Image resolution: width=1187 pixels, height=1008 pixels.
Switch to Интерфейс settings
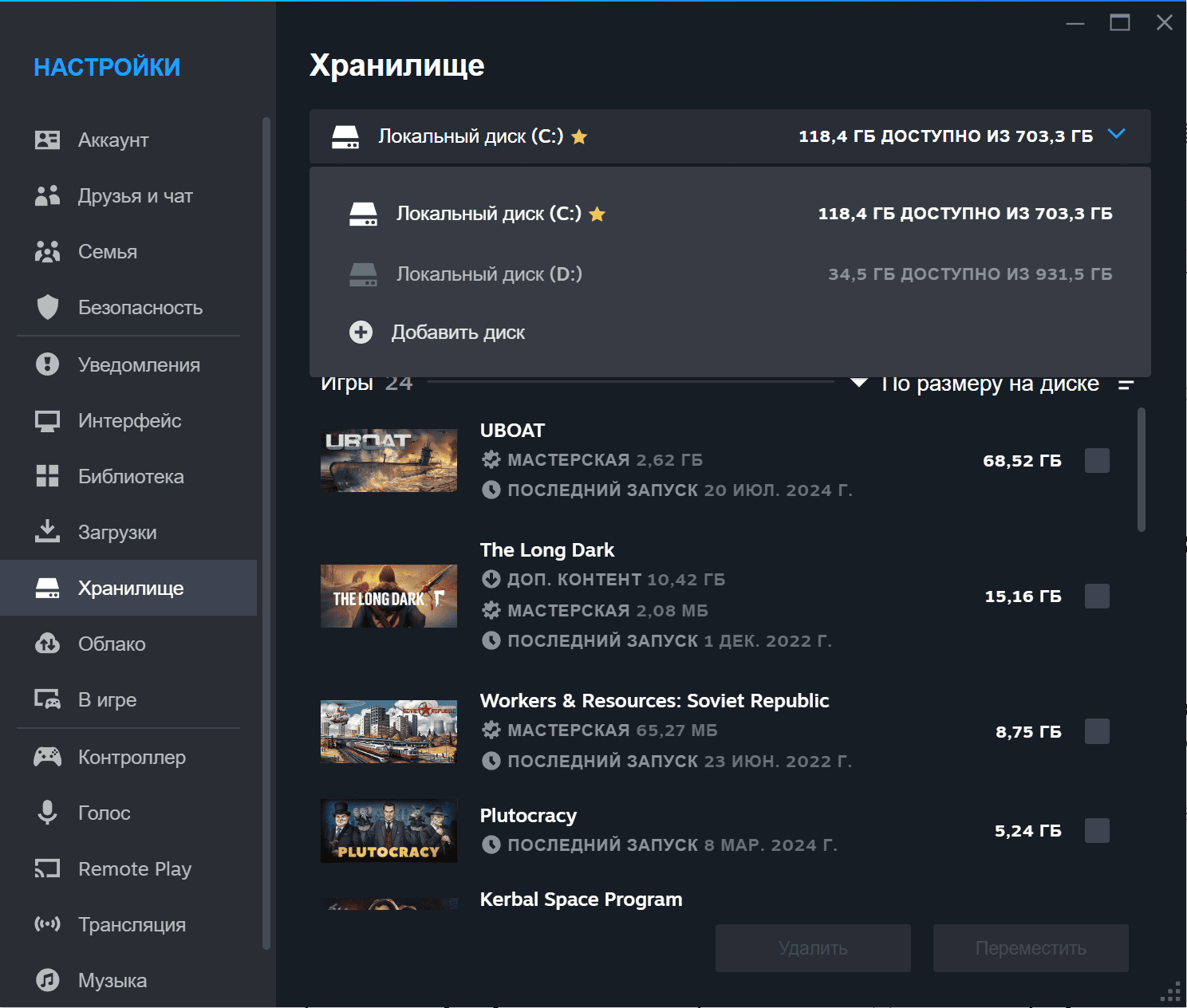tap(128, 421)
